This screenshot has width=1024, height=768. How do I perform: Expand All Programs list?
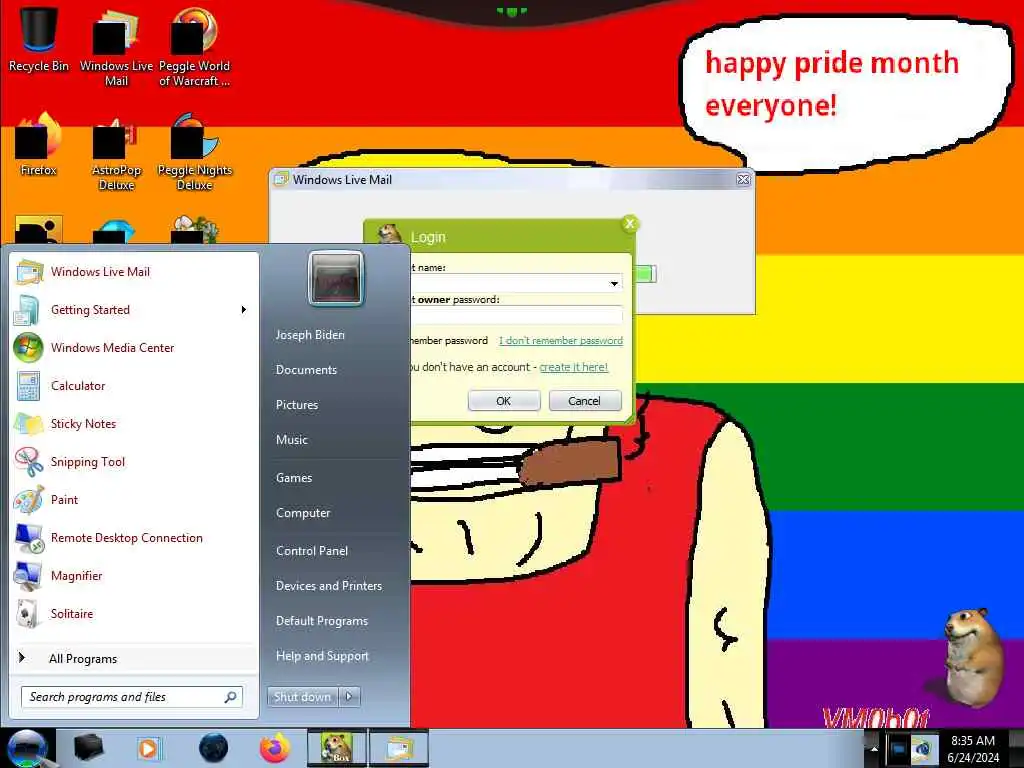click(x=135, y=658)
